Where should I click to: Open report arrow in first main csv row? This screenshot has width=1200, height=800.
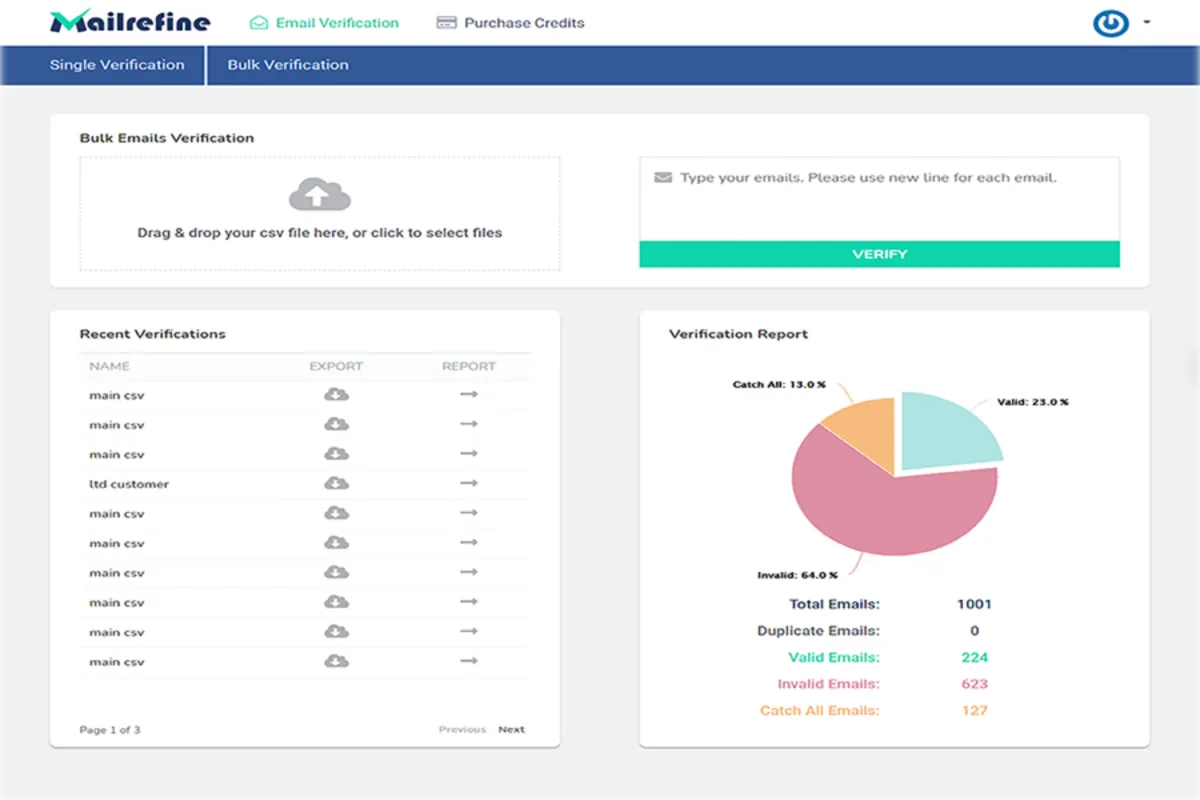(x=468, y=395)
